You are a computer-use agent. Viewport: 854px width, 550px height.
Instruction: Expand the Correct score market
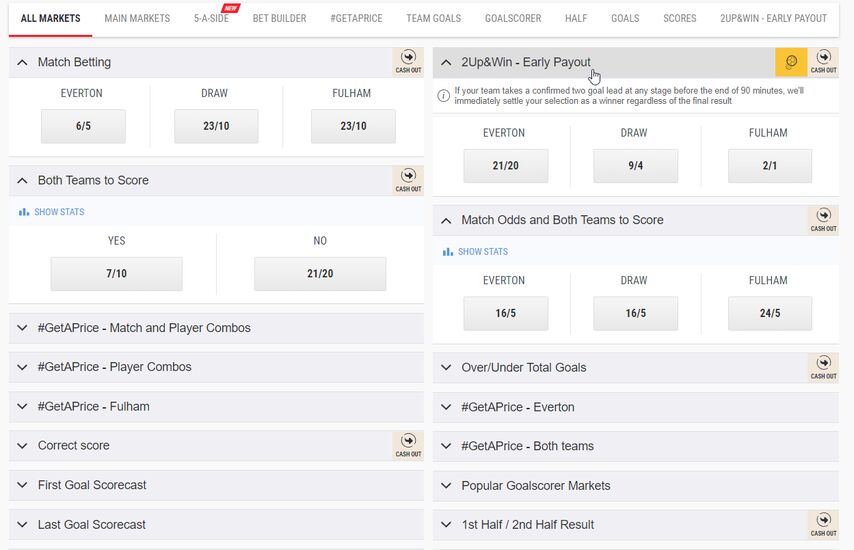tap(22, 445)
